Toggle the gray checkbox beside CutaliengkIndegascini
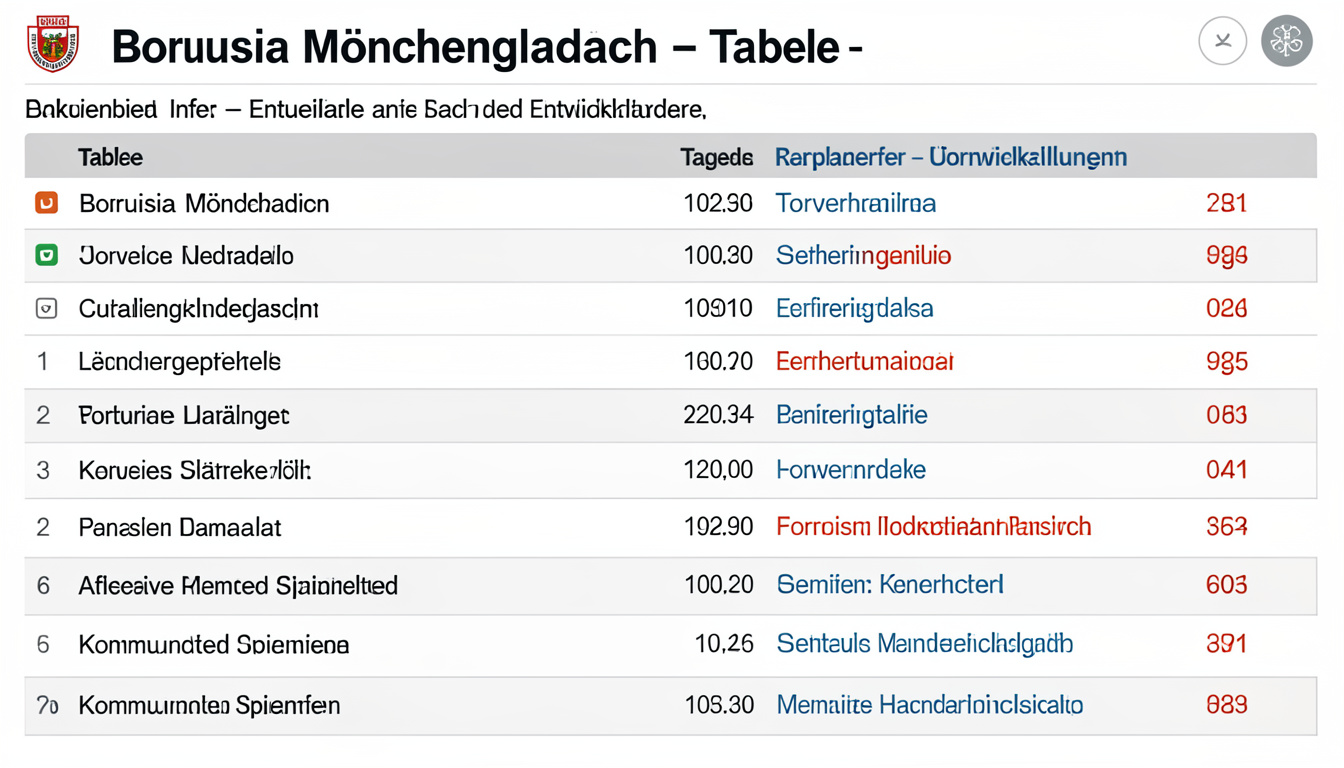Image resolution: width=1344 pixels, height=768 pixels. [x=44, y=308]
